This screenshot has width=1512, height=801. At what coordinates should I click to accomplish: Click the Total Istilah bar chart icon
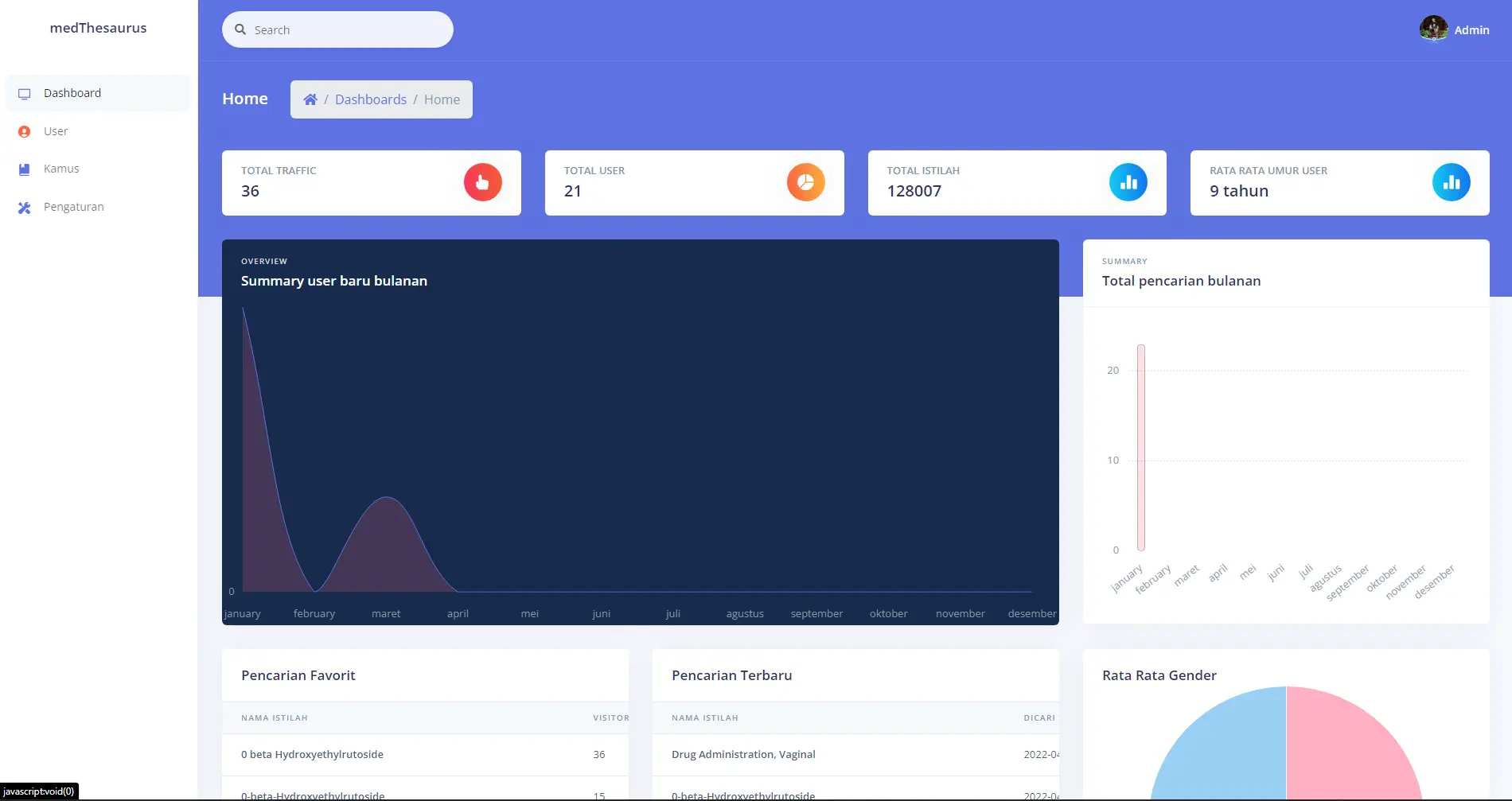(x=1128, y=182)
